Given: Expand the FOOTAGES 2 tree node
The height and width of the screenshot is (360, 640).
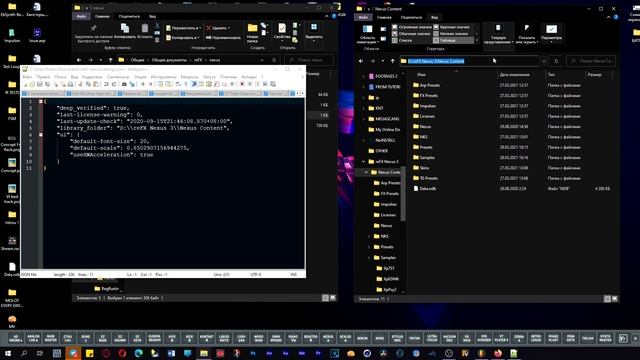Looking at the screenshot, I should click(363, 76).
